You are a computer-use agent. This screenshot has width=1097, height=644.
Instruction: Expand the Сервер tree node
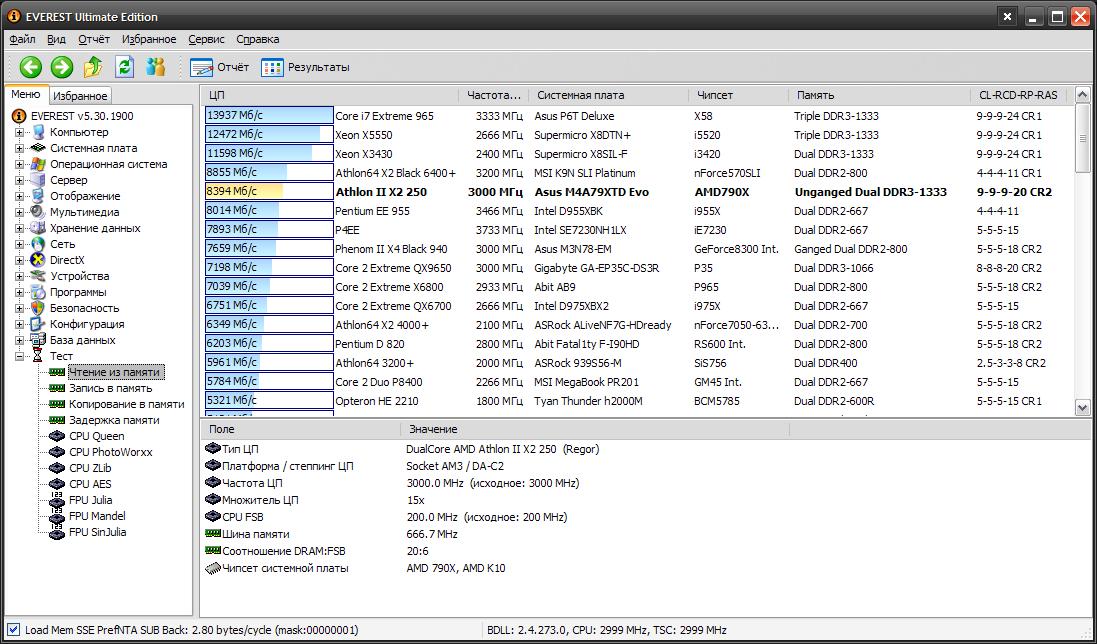[x=20, y=180]
